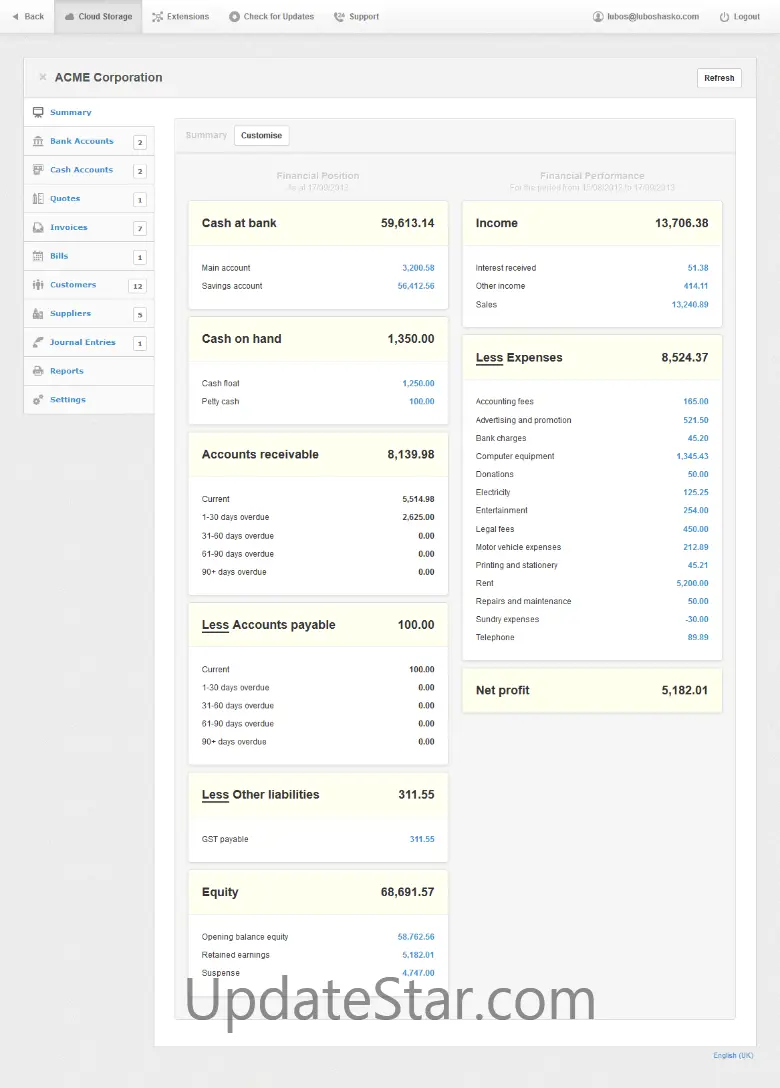Open Journal Entries in the sidebar
Image resolution: width=780 pixels, height=1088 pixels.
point(83,342)
